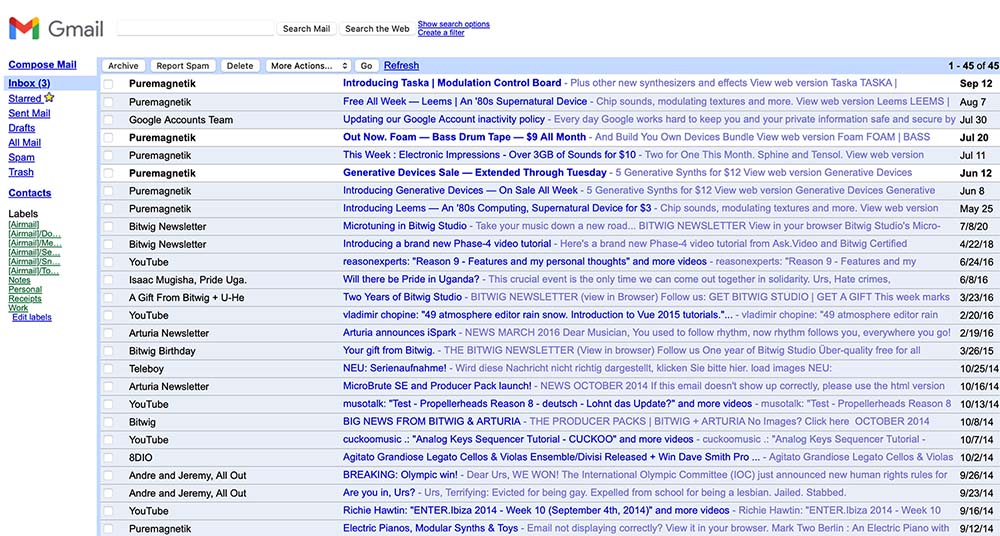Open Sent Mail folder
Image resolution: width=1000 pixels, height=536 pixels.
pos(29,113)
